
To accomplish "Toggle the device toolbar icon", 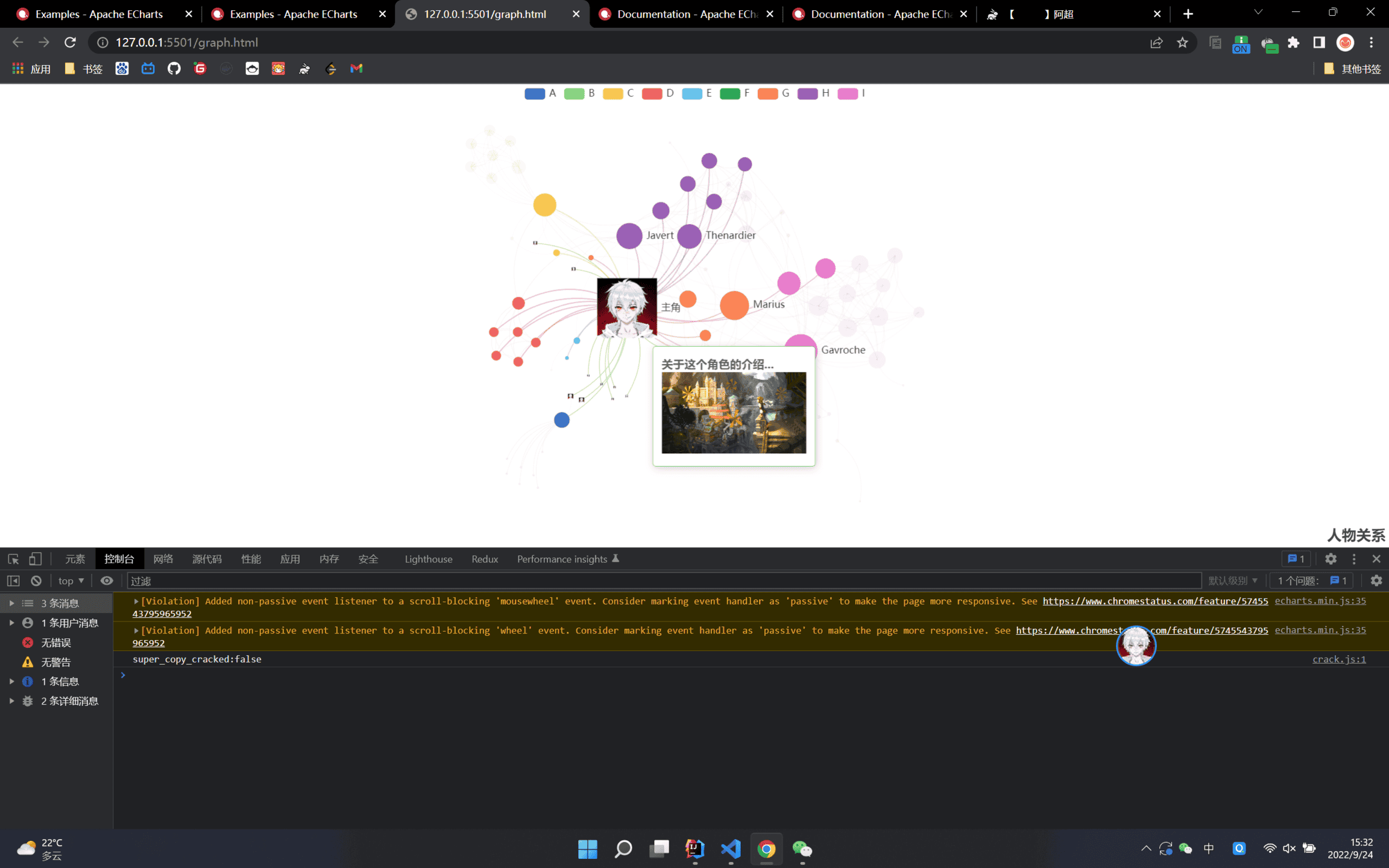I will pos(36,559).
